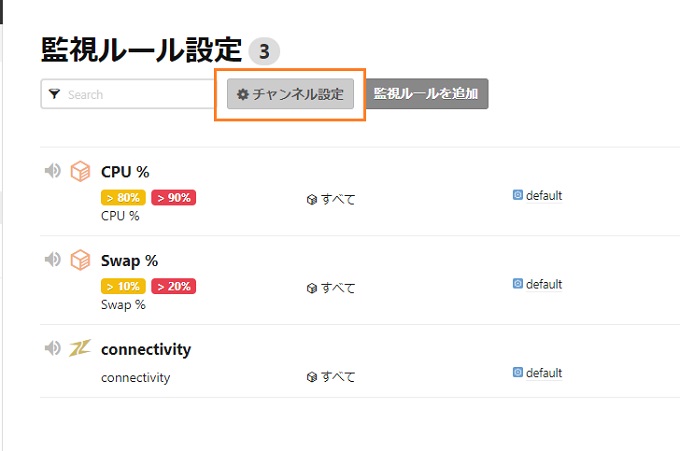The width and height of the screenshot is (680, 451).
Task: Toggle the speaker icon for connectivity rule
Action: coord(53,348)
